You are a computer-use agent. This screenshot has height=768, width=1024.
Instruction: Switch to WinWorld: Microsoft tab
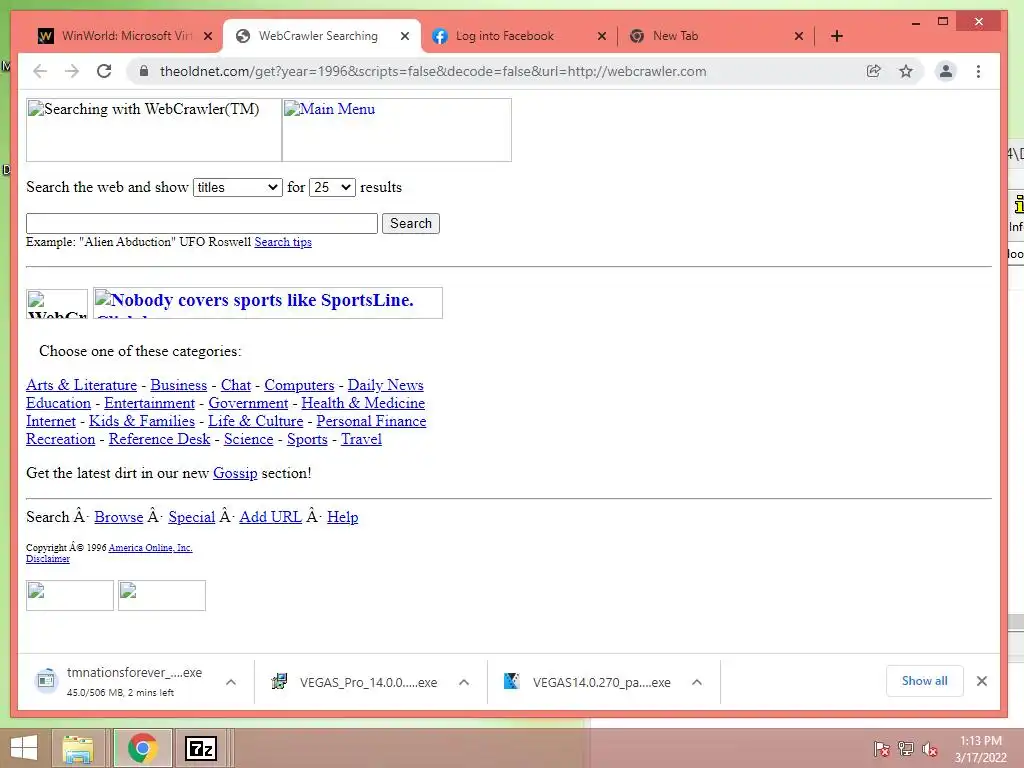(x=124, y=36)
